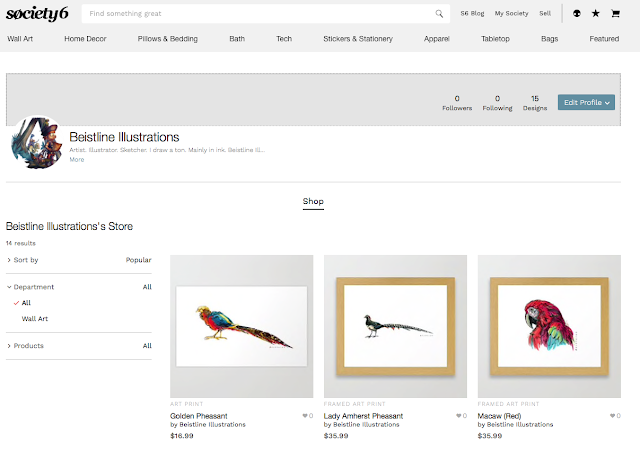Heart the Macaw (Red) print
Viewport: 640px width, 460px height.
(613, 415)
